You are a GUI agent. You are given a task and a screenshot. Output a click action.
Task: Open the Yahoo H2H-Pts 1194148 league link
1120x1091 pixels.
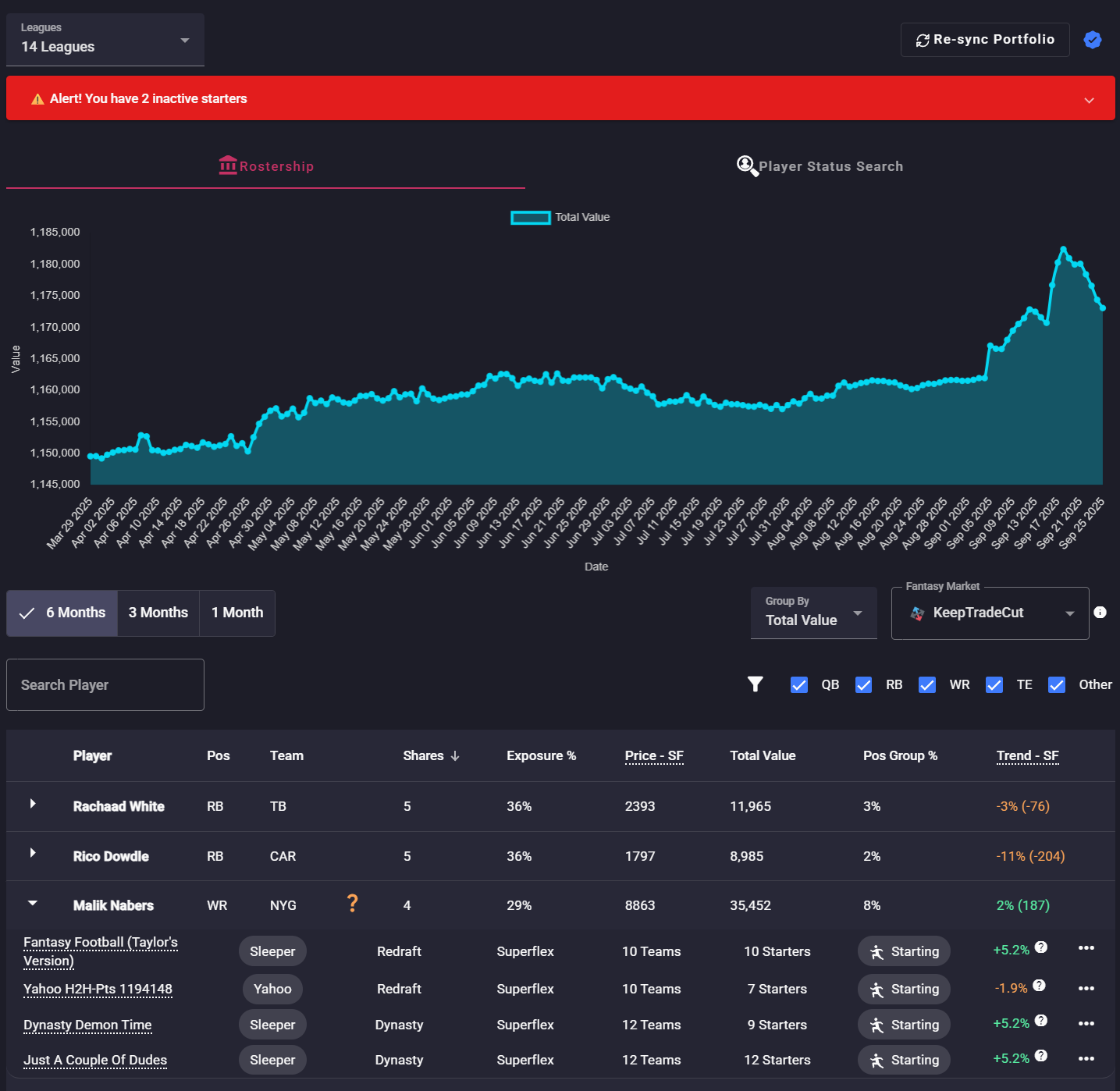coord(98,990)
